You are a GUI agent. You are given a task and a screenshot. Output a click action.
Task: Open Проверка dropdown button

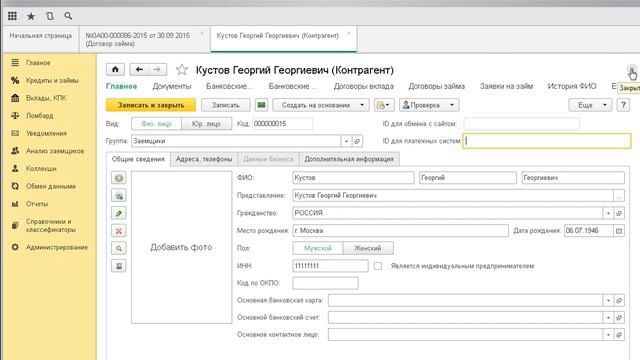pyautogui.click(x=429, y=105)
